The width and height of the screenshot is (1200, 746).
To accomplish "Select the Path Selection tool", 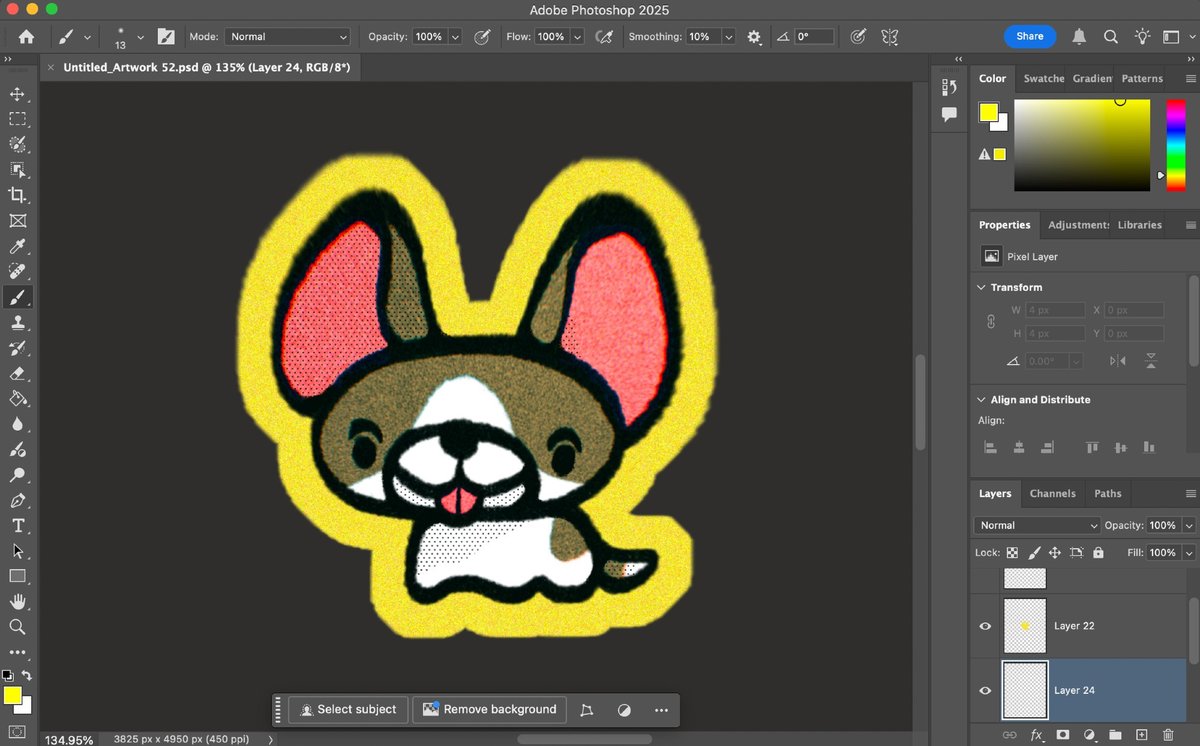I will click(x=17, y=551).
